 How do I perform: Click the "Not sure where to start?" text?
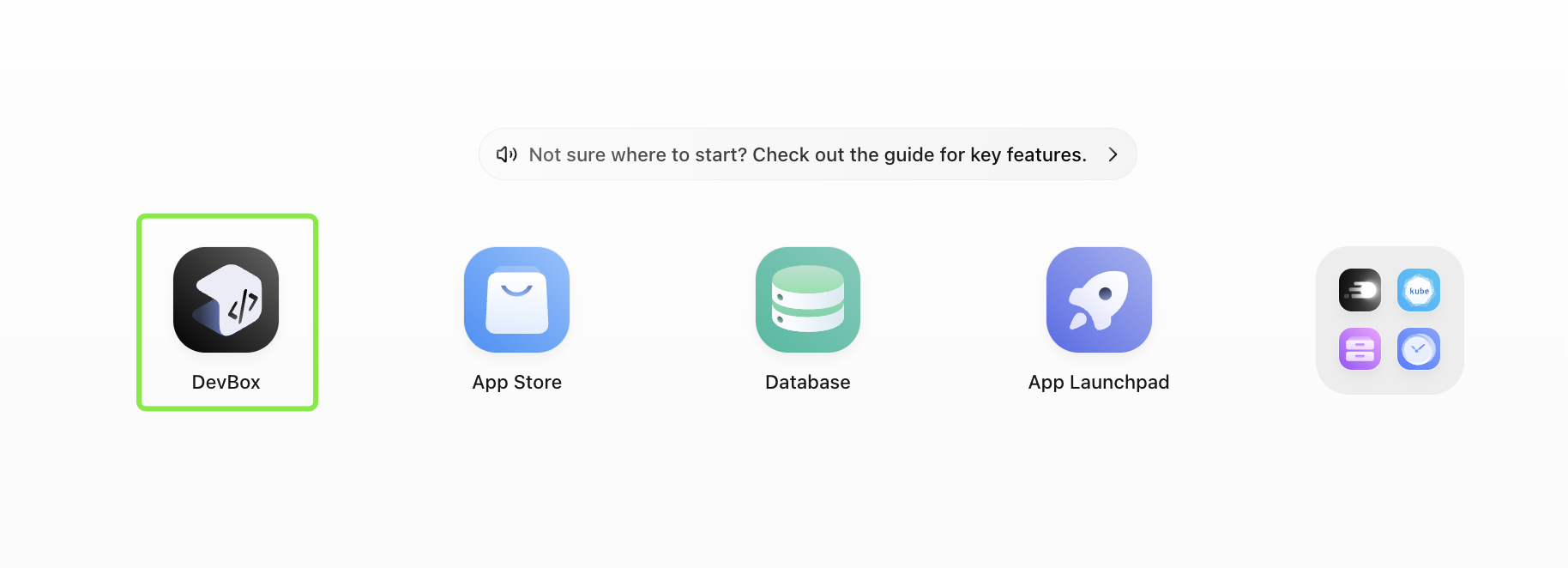(637, 154)
